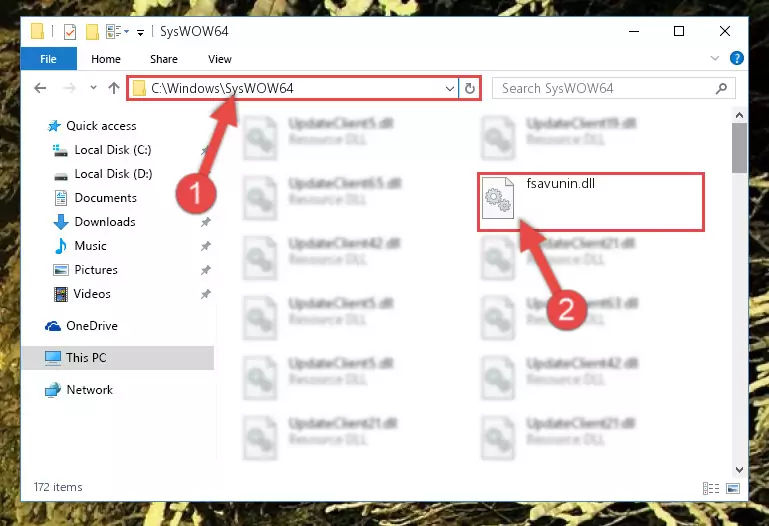Click the title bar folder icon
The image size is (769, 526).
click(x=37, y=31)
